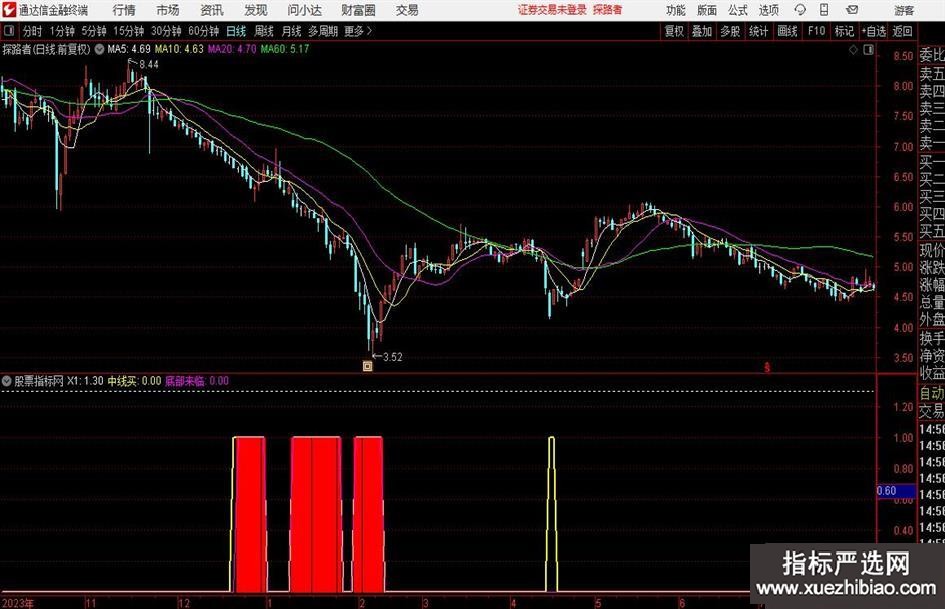Add stock with +自选 button

pos(874,31)
